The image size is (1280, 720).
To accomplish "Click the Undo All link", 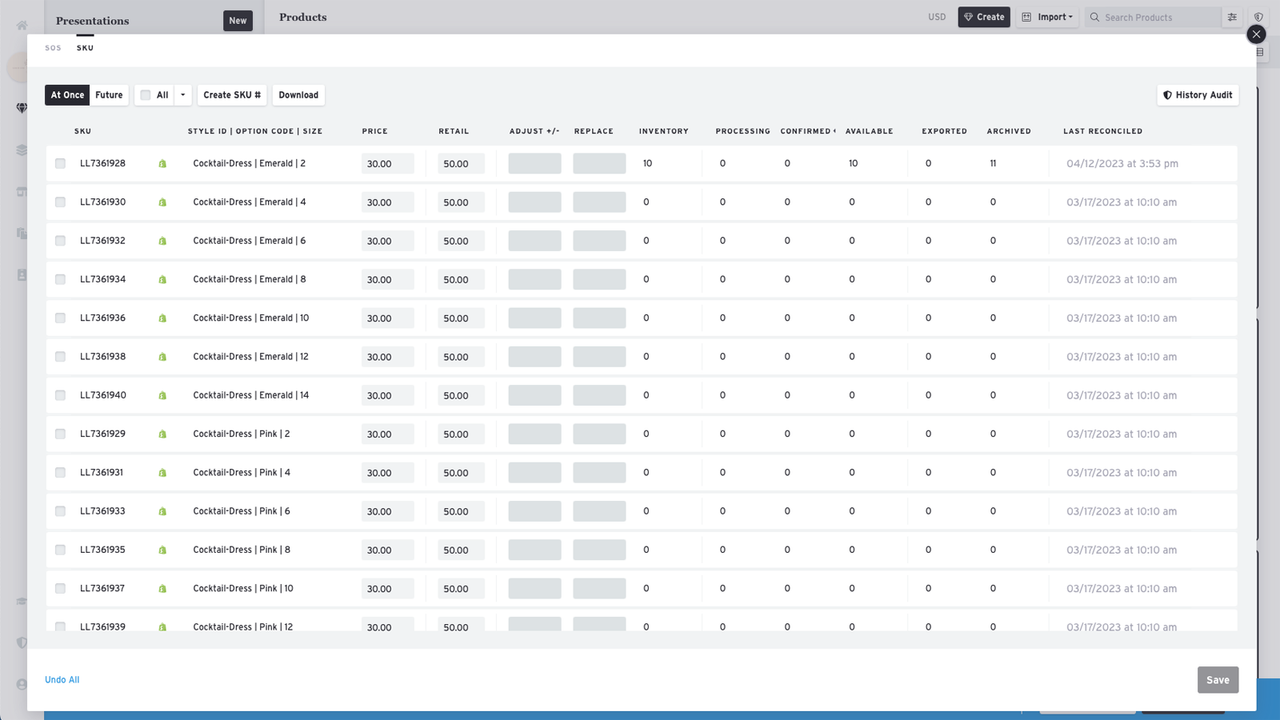I will point(62,679).
